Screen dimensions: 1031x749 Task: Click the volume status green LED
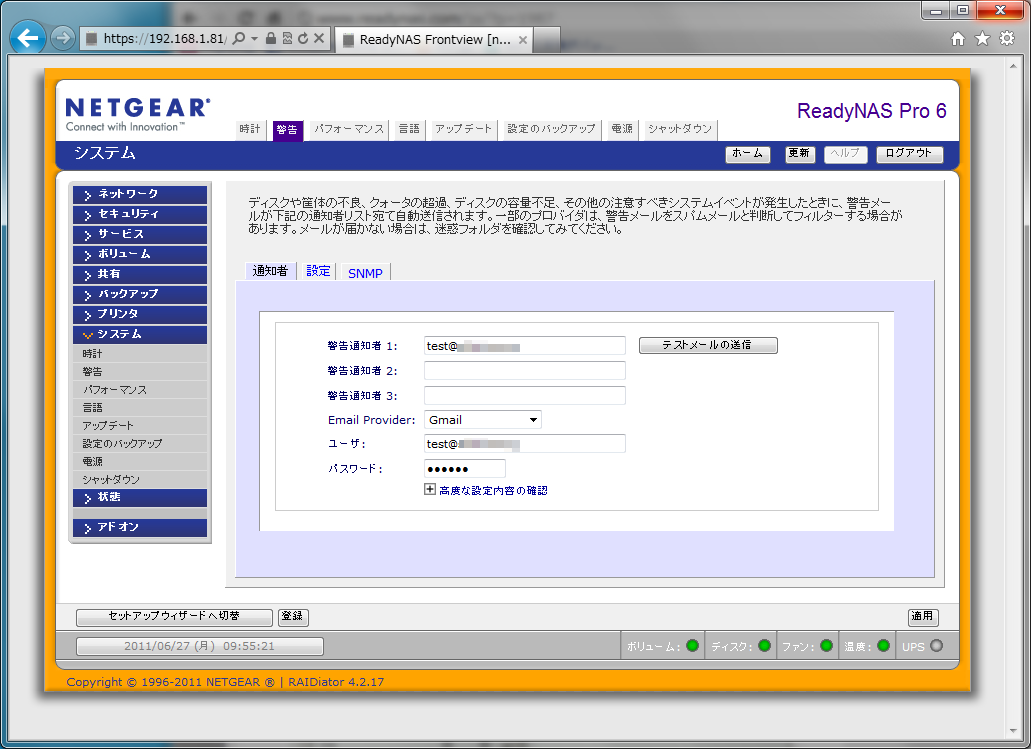(x=692, y=646)
